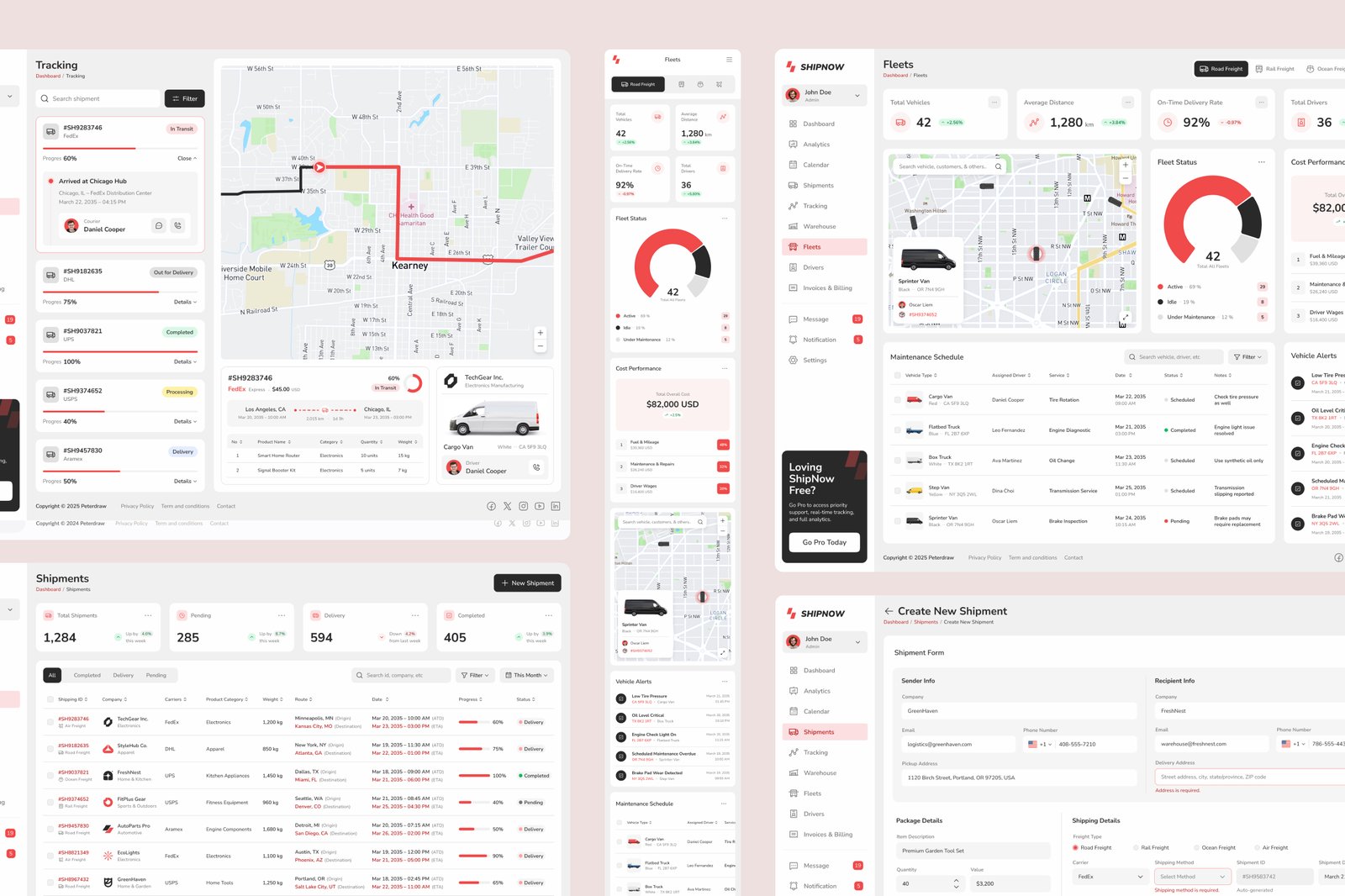The image size is (1345, 896).
Task: Click the three-dot menu on Fleet Status card
Action: pos(1261,162)
